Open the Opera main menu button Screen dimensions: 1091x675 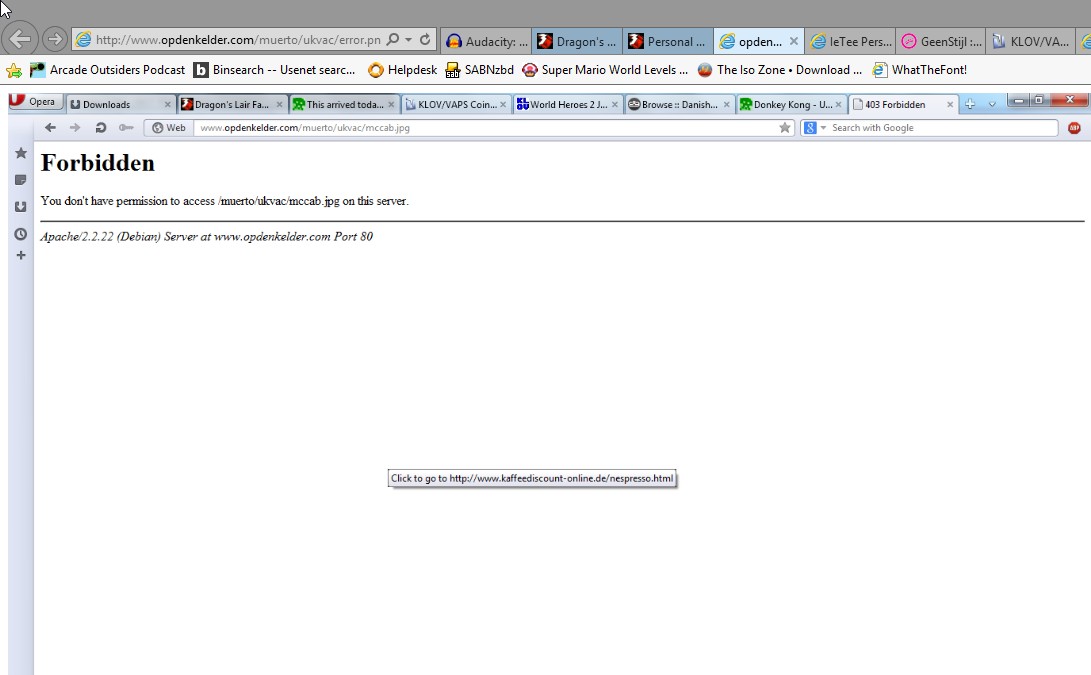(x=35, y=102)
